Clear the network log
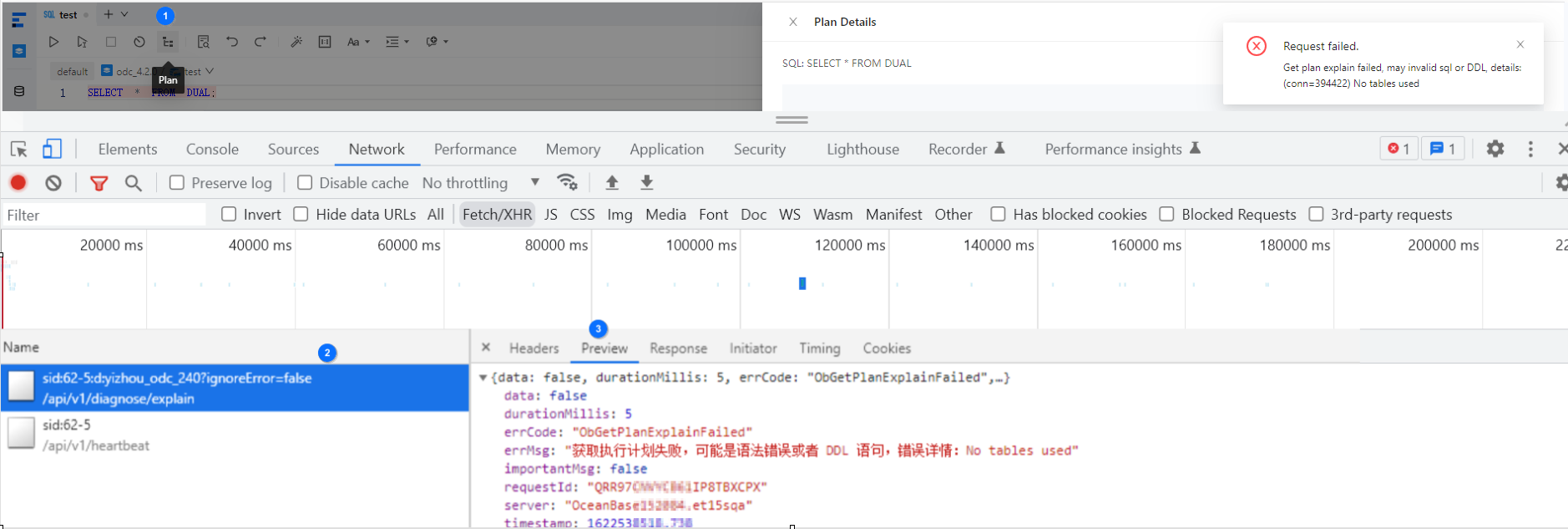Viewport: 1568px width, 529px height. [x=53, y=183]
